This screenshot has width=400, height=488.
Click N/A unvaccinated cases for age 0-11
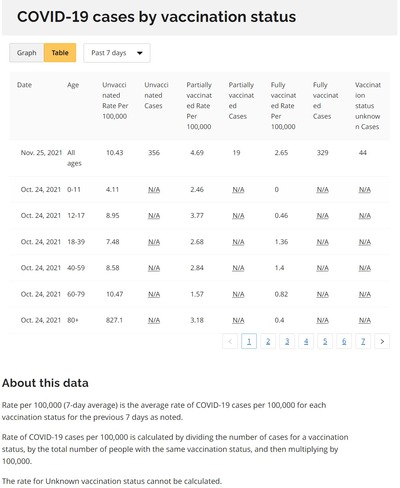154,190
